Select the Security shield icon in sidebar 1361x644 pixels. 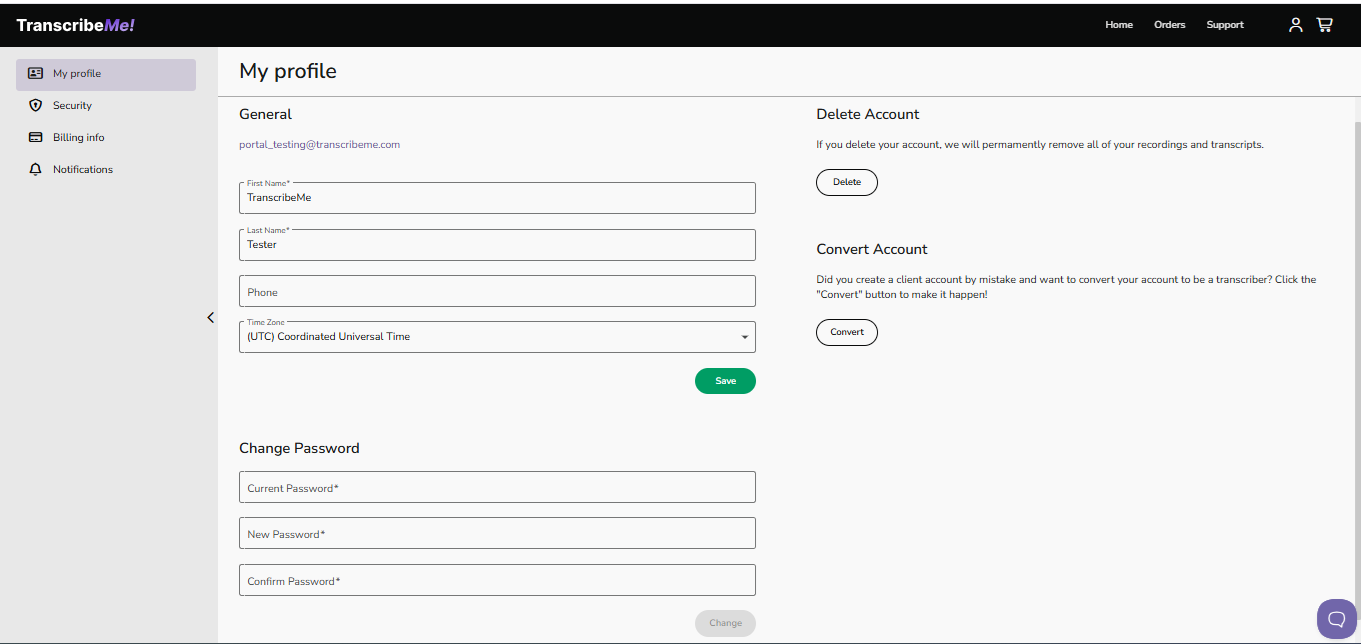click(35, 105)
